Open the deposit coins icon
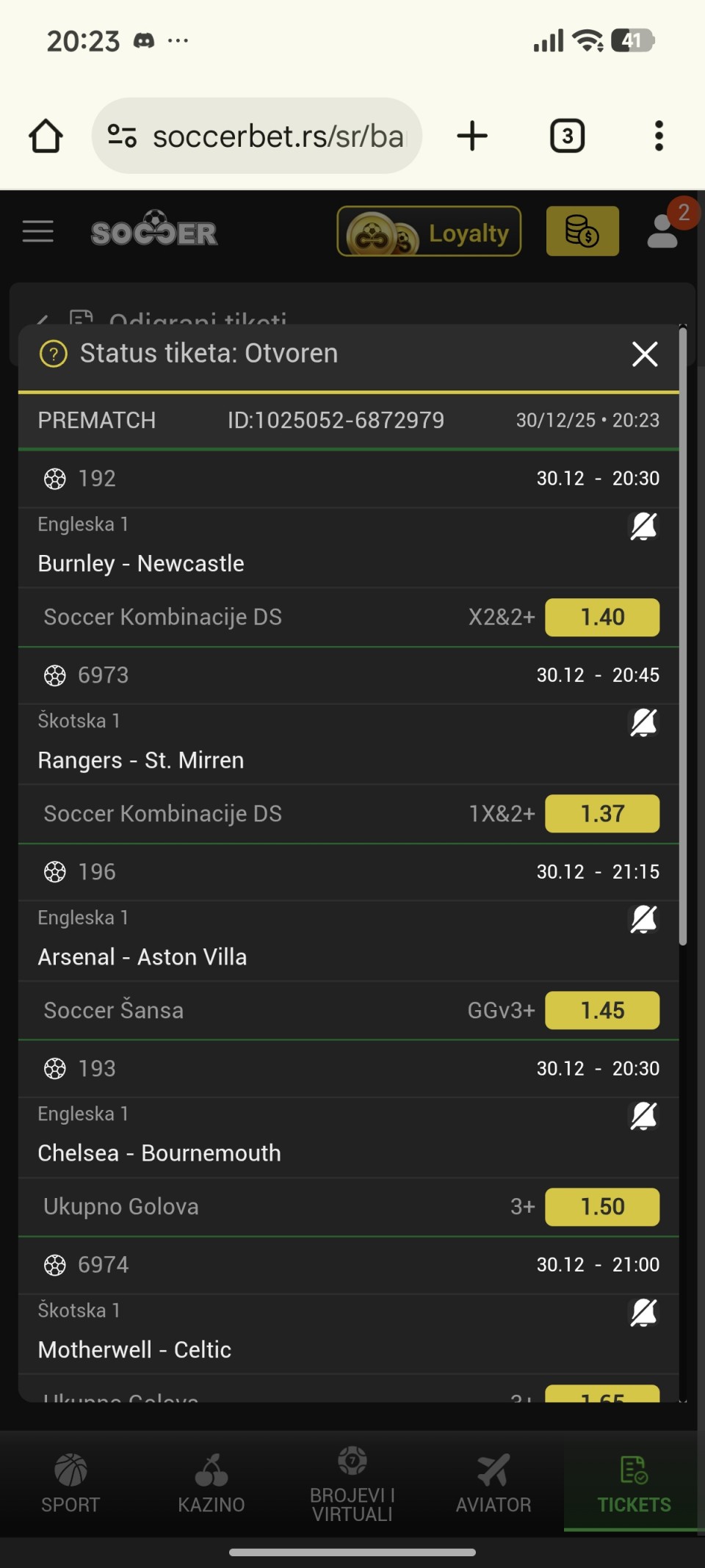The image size is (705, 1568). click(582, 231)
